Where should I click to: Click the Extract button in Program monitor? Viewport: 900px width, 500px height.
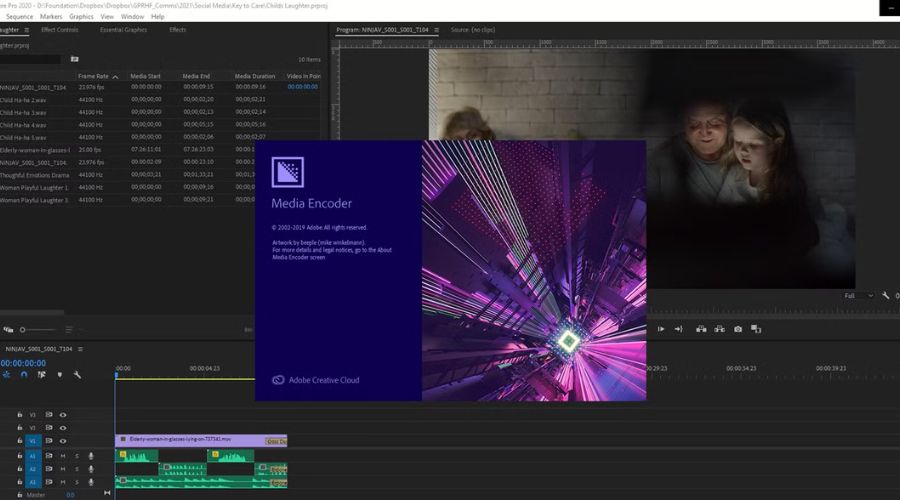point(719,329)
